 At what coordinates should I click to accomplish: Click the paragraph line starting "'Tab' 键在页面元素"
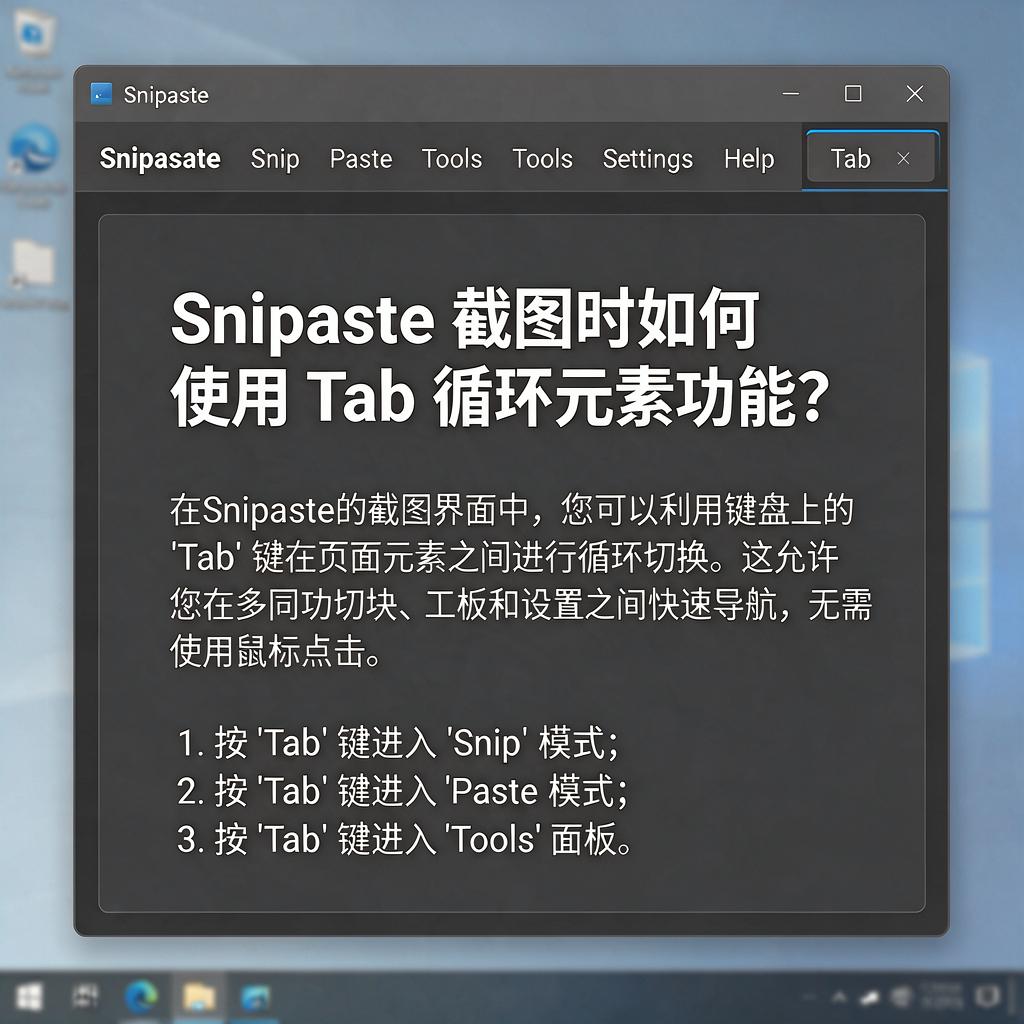[x=504, y=558]
